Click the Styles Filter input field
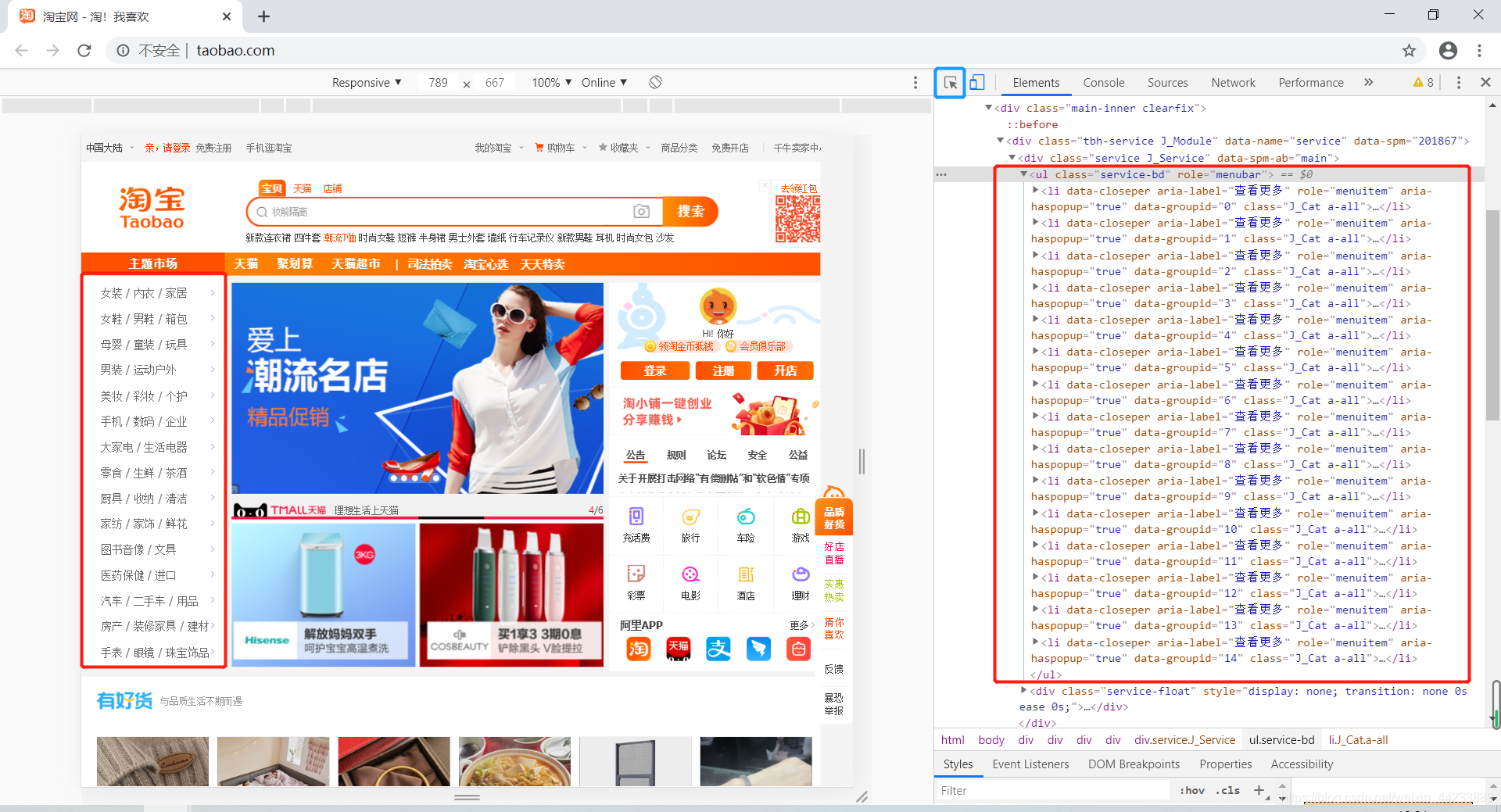The width and height of the screenshot is (1501, 812). click(1053, 790)
